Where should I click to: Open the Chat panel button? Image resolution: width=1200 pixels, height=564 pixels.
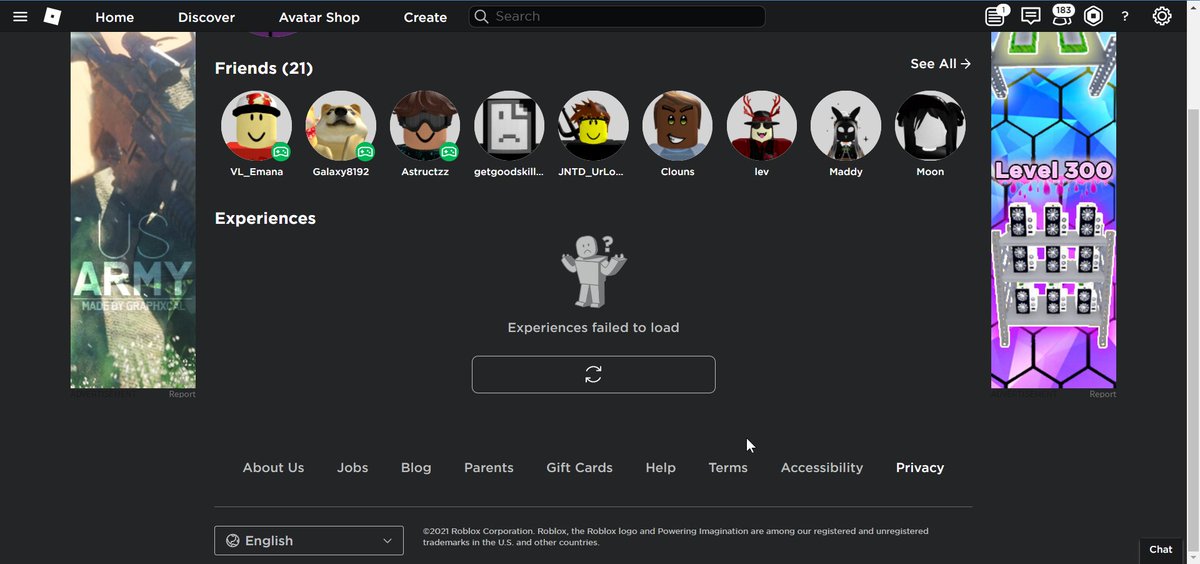coord(1160,549)
